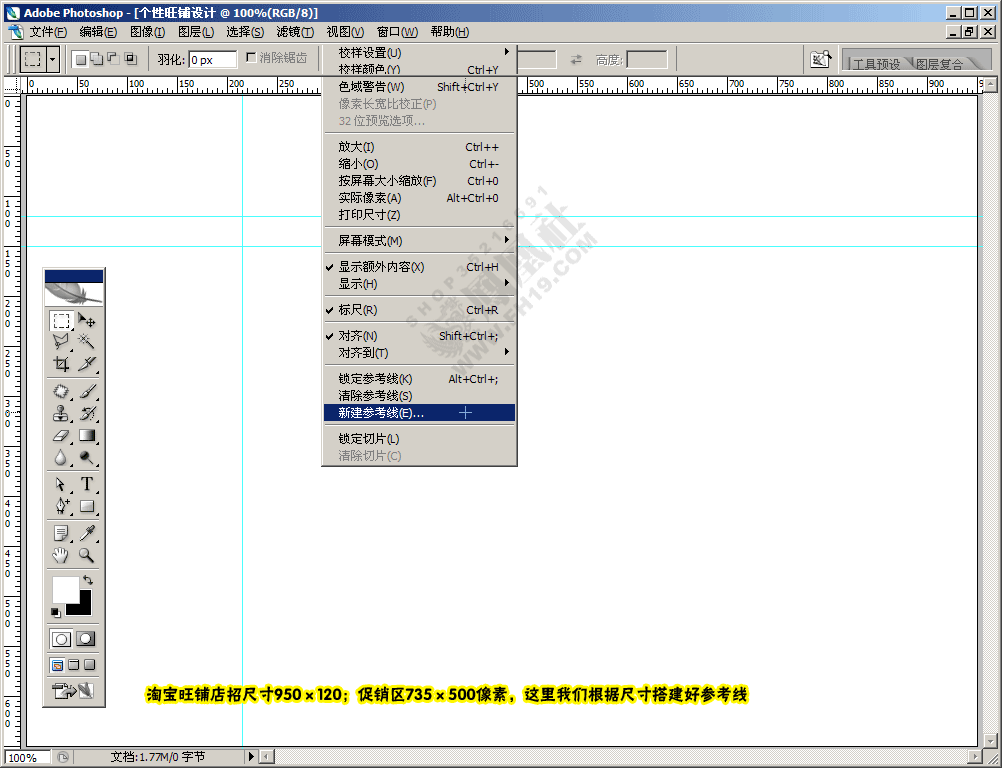Select the Eyedropper tool
The height and width of the screenshot is (768, 1002).
(x=87, y=533)
